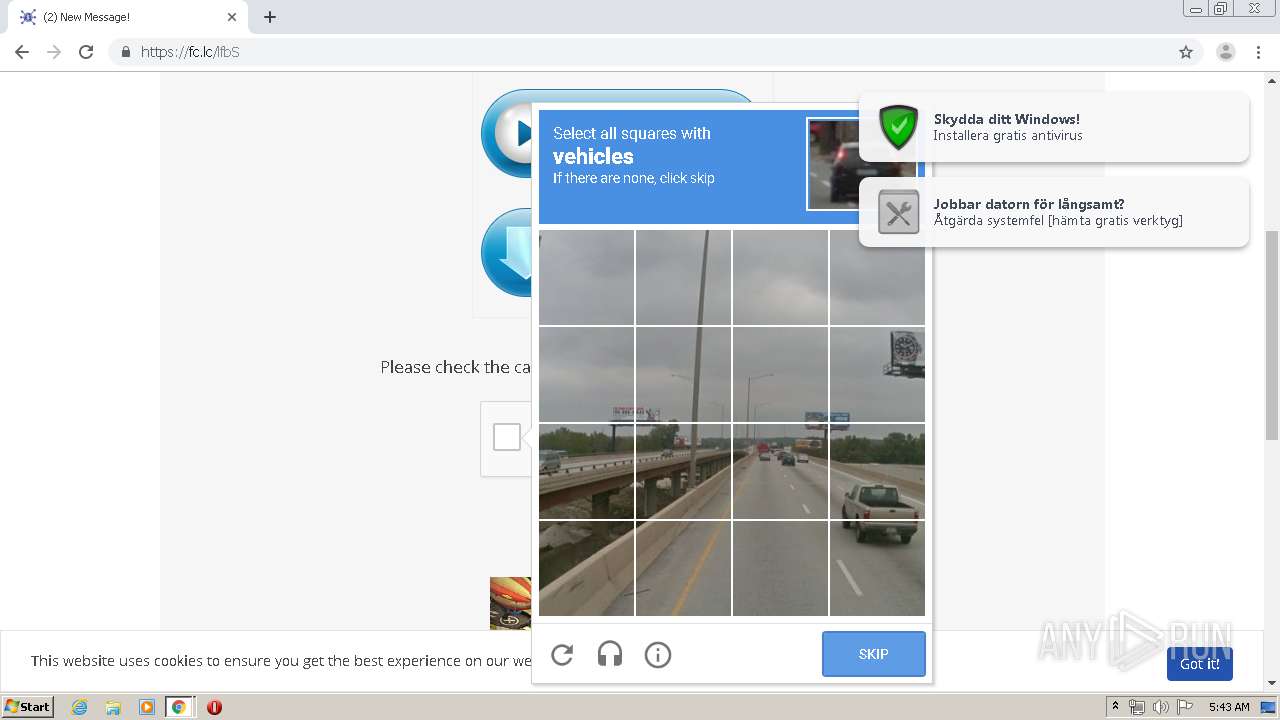This screenshot has height=720, width=1280.
Task: Go forward in browser history
Action: [54, 52]
